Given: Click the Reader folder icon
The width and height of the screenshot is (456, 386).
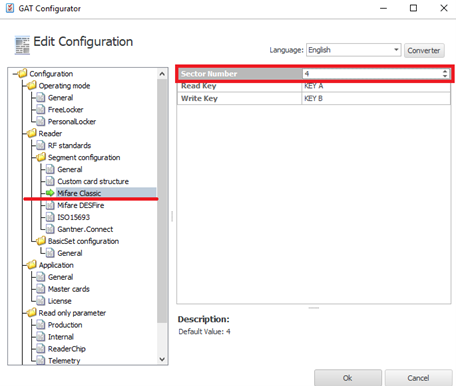Looking at the screenshot, I should [32, 133].
